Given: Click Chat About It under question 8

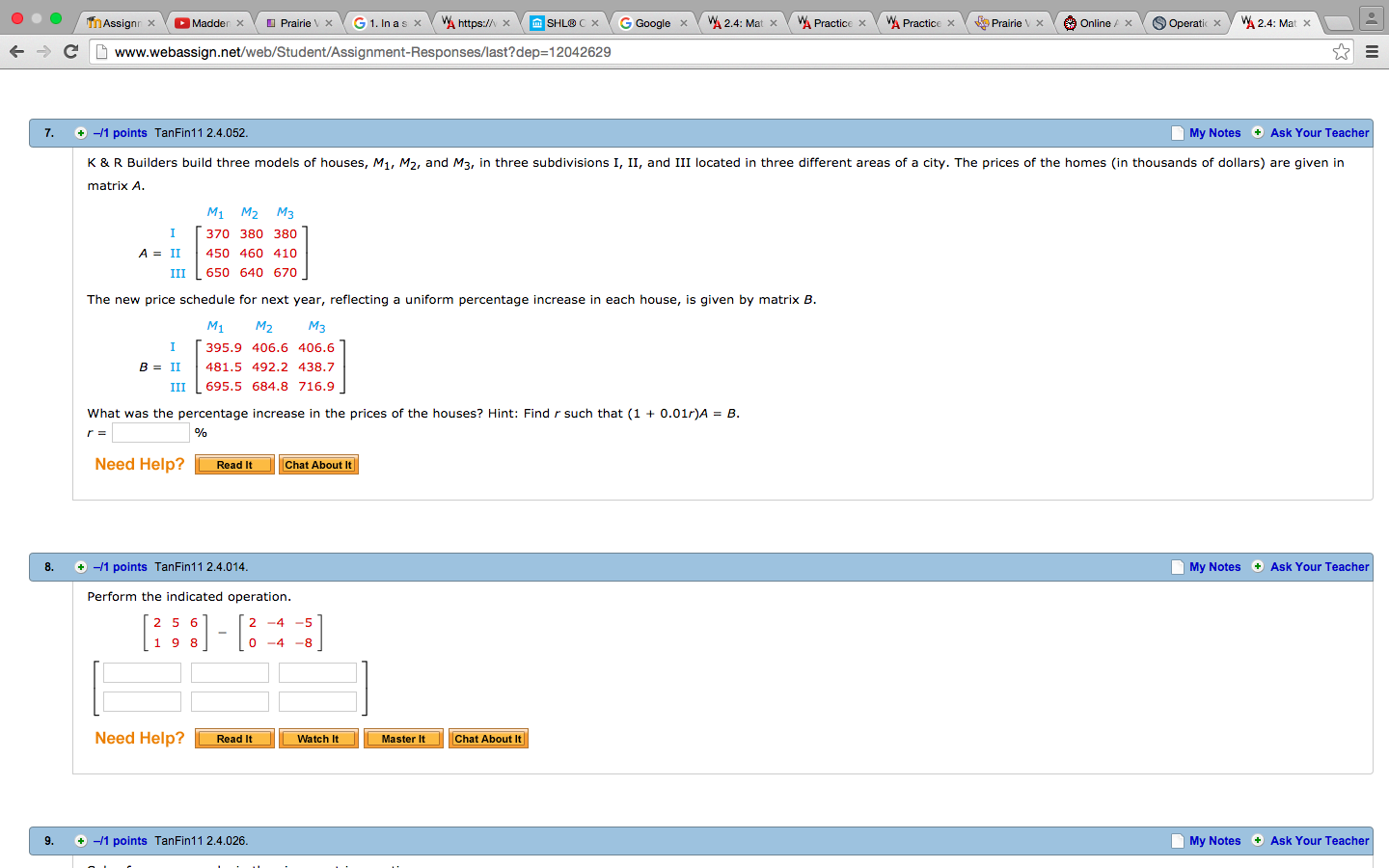Looking at the screenshot, I should pos(488,739).
